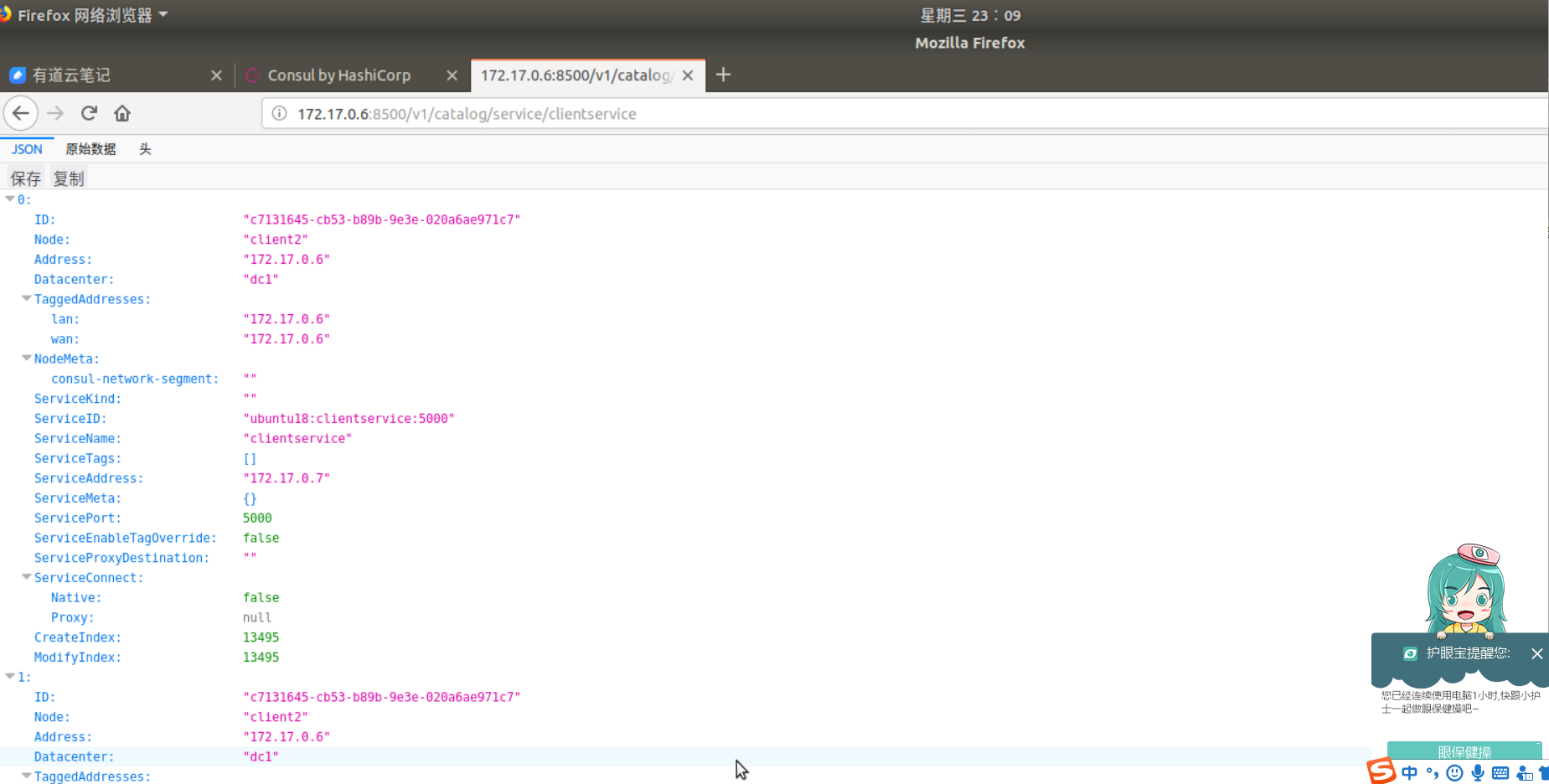
Task: Click the 保存 save button
Action: tap(26, 178)
